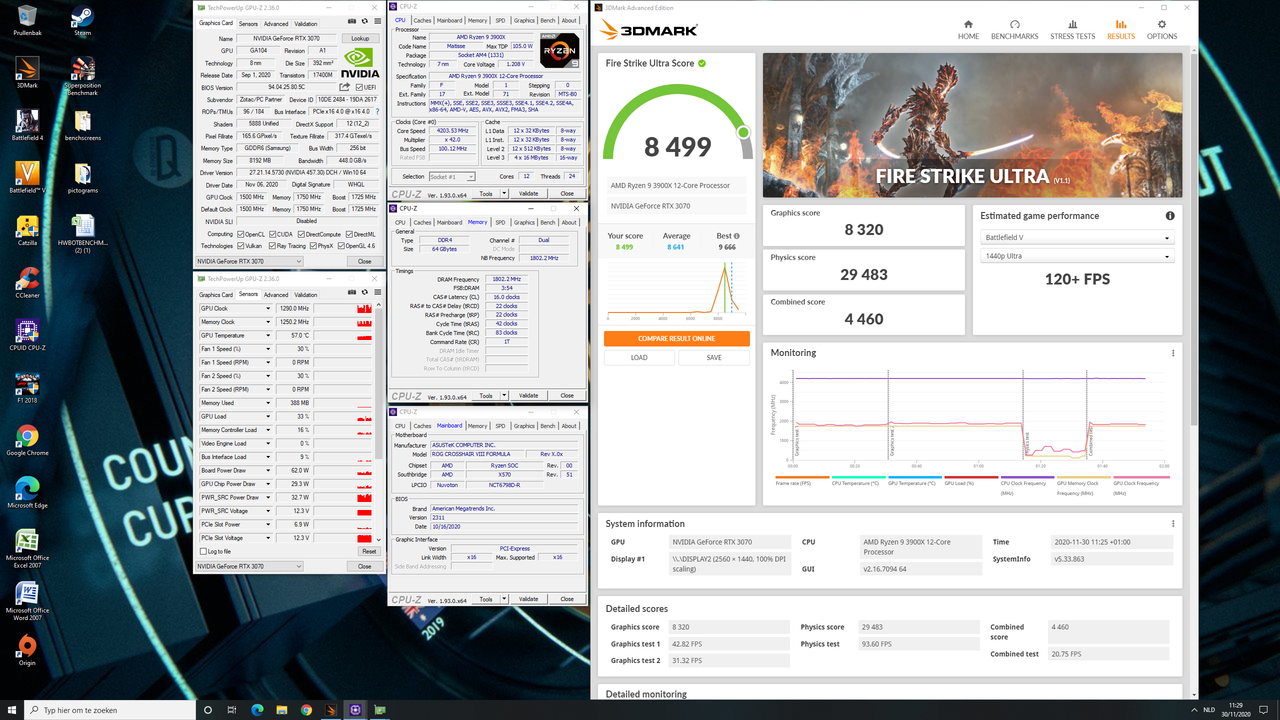Click the refresh icon in GPU-Z Graphics Card window
The height and width of the screenshot is (720, 1280).
coord(363,23)
